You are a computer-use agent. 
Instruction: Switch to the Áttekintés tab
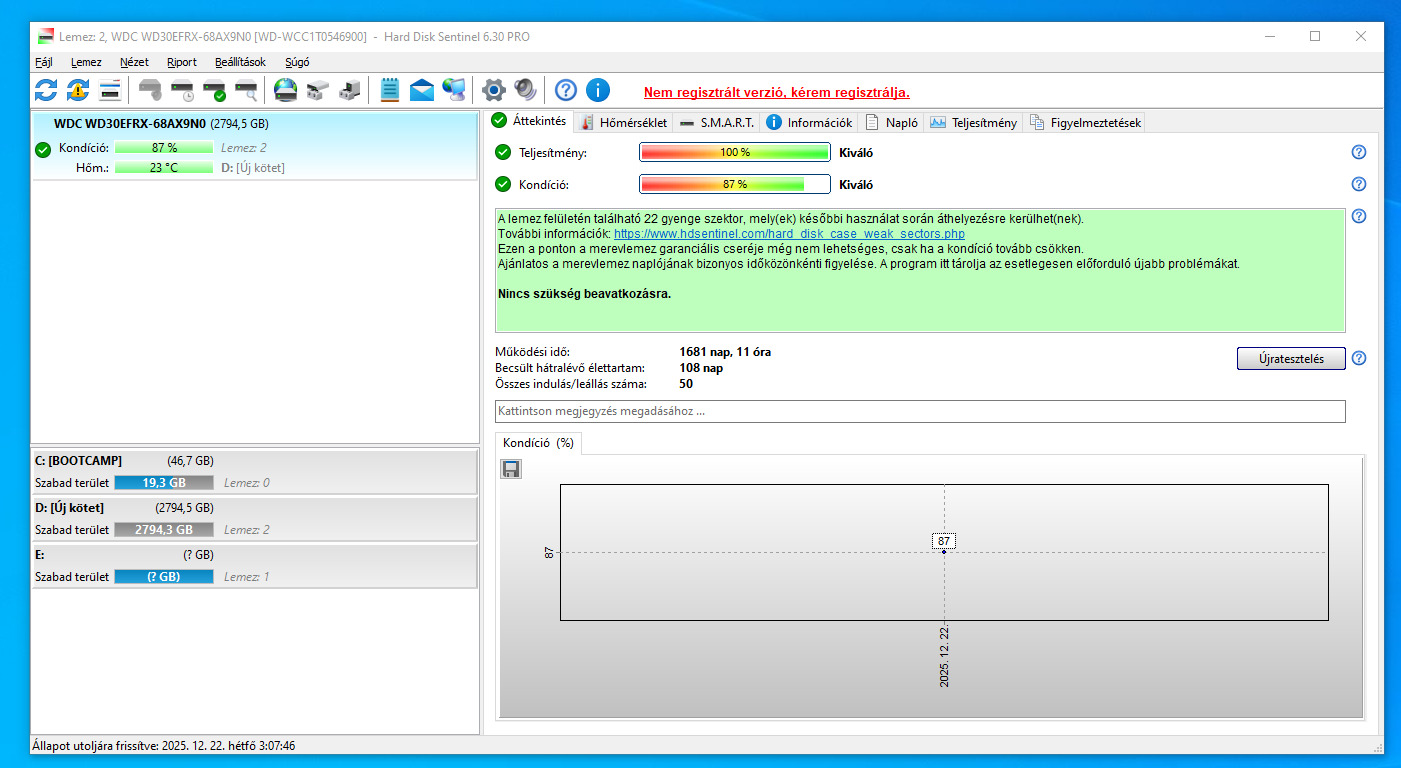[x=529, y=121]
